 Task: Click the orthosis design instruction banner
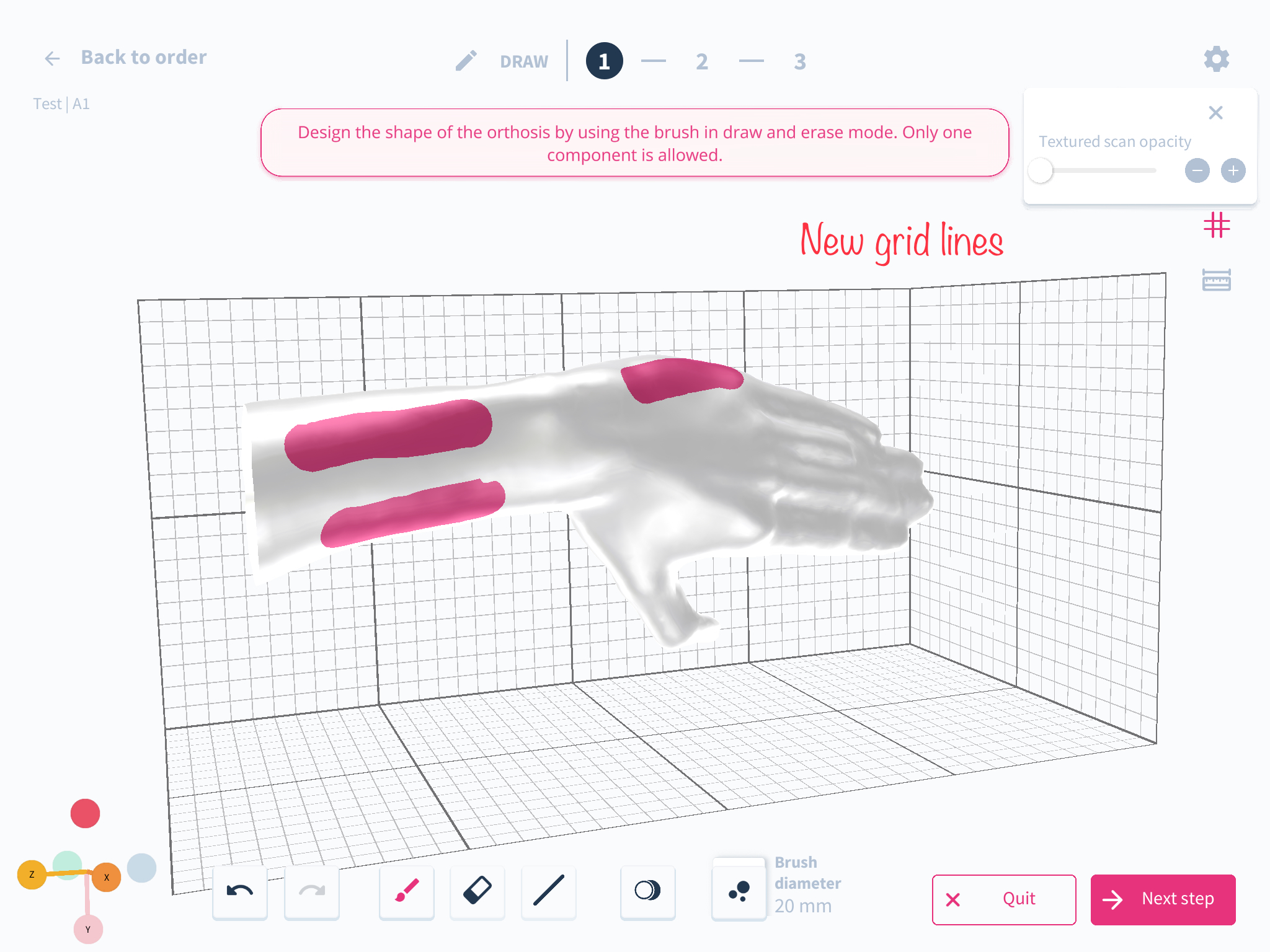[x=634, y=143]
